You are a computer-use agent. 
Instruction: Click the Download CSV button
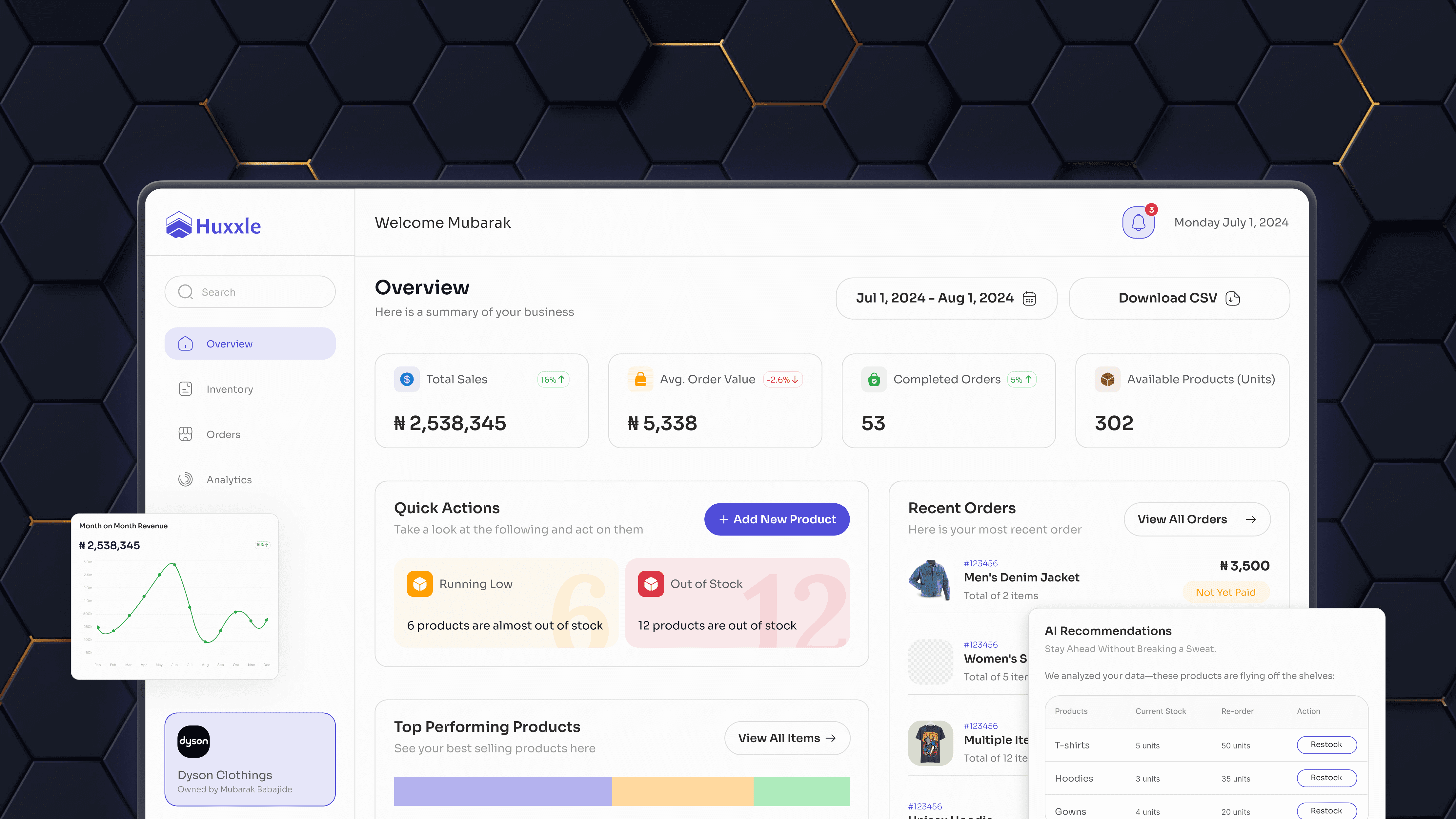coord(1179,298)
